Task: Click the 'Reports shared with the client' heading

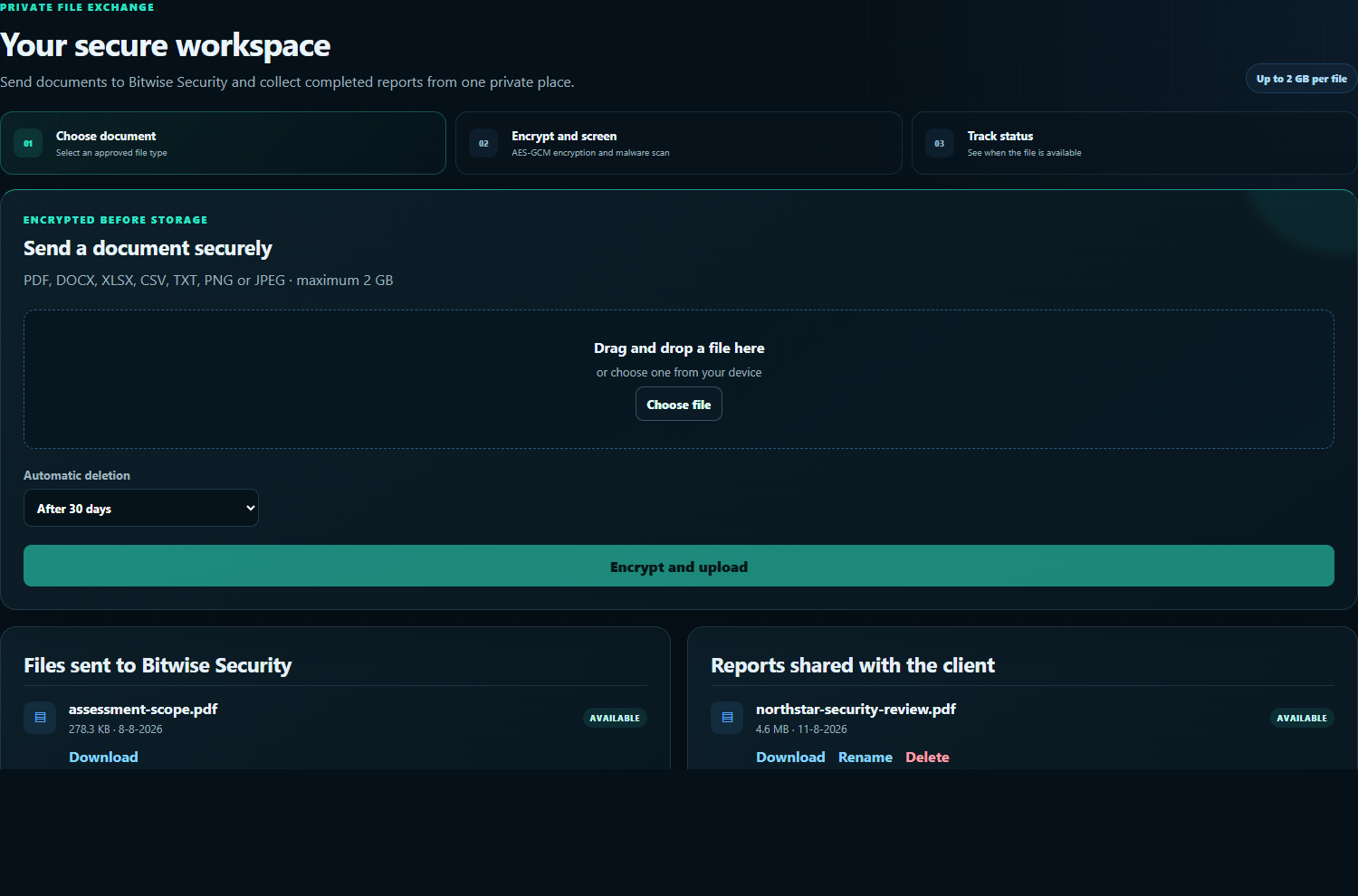Action: 853,665
